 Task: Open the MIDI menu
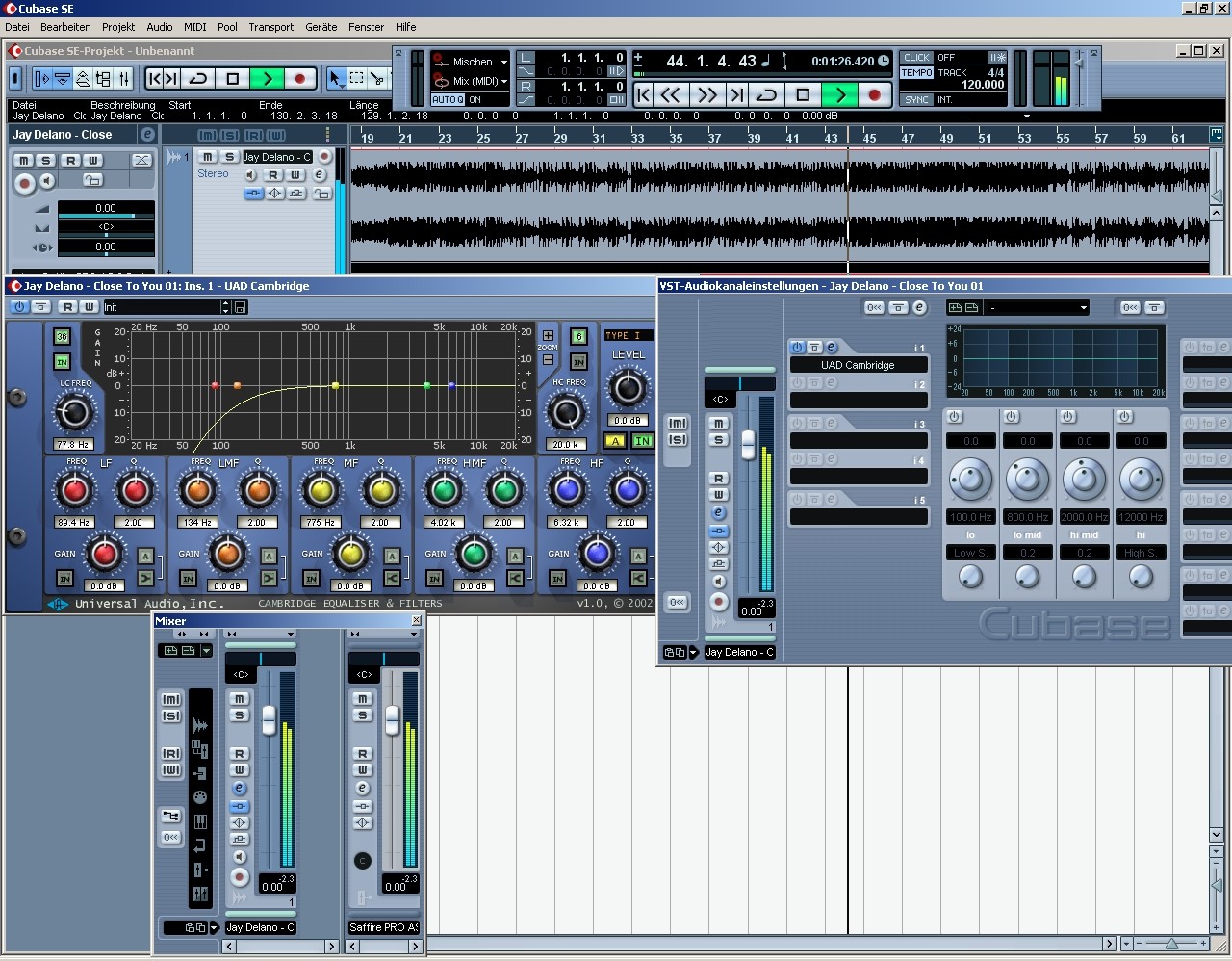click(x=194, y=27)
